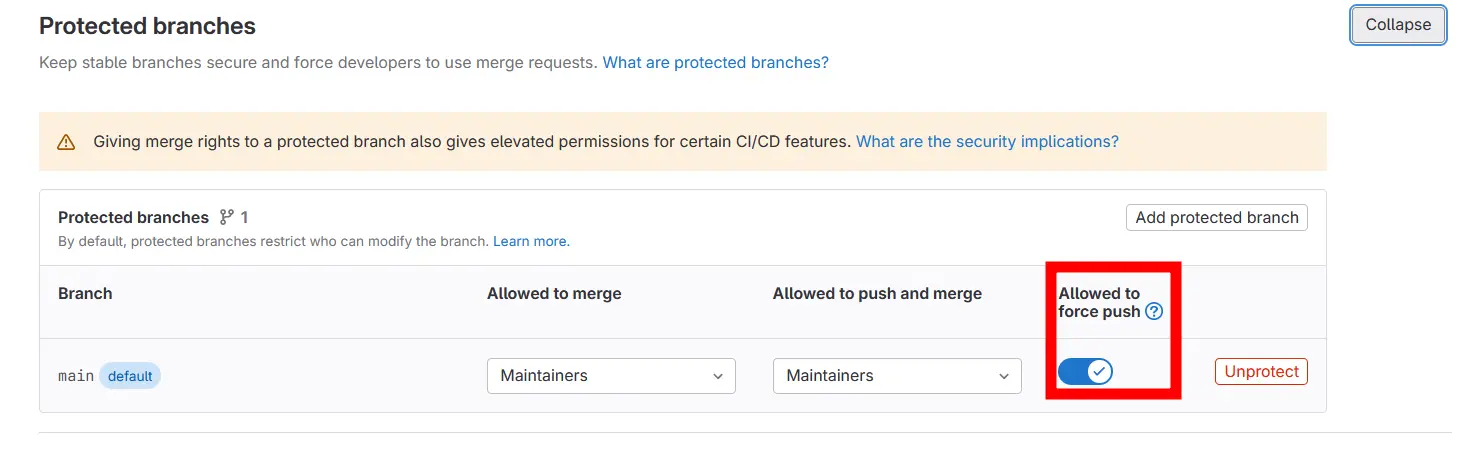The height and width of the screenshot is (449, 1457).
Task: Disable the Allowed to force push toggle
Action: point(1085,372)
